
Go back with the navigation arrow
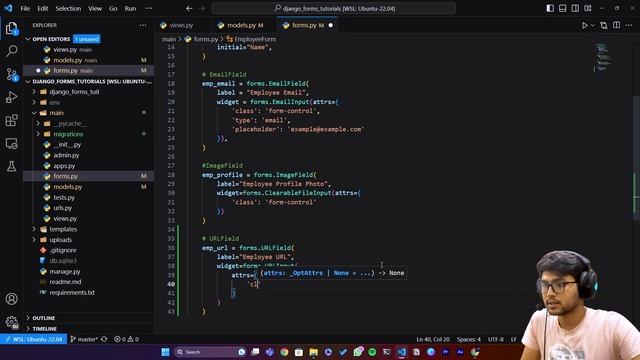point(189,8)
